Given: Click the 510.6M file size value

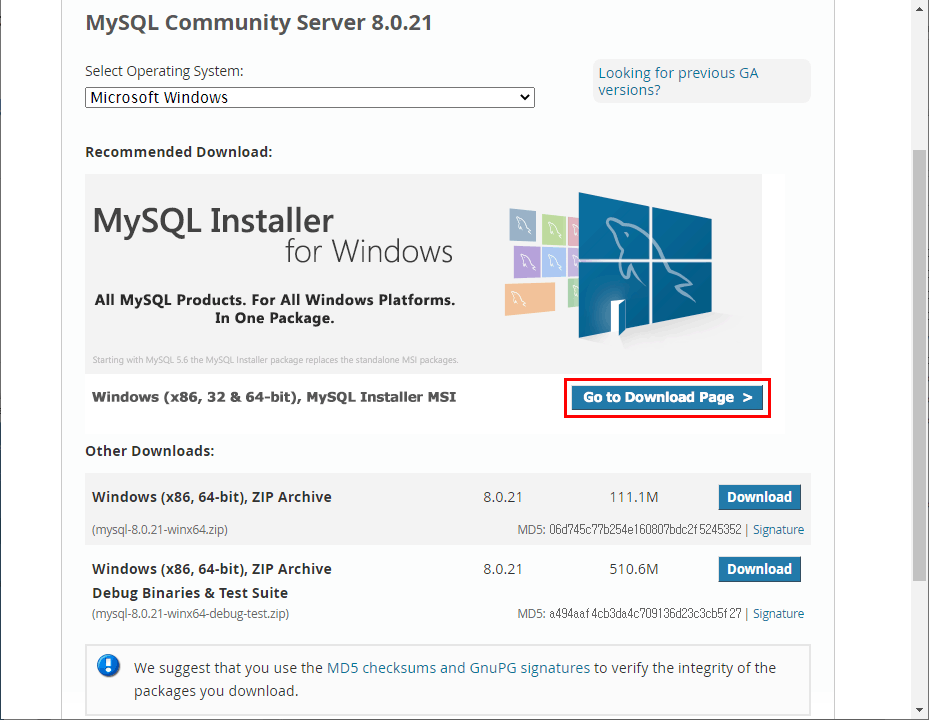Looking at the screenshot, I should (x=633, y=569).
